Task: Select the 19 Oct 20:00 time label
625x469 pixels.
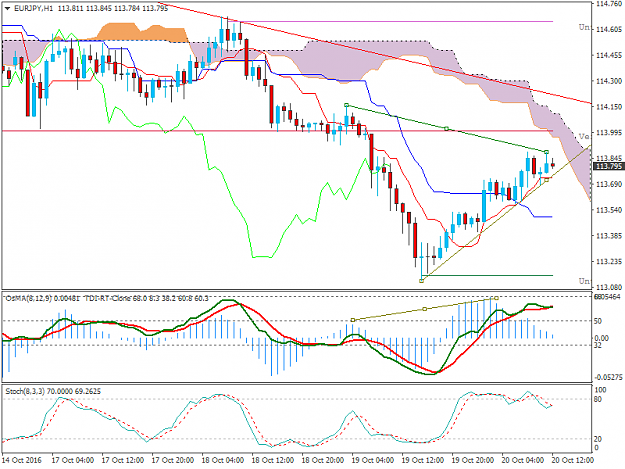Action: tap(473, 460)
